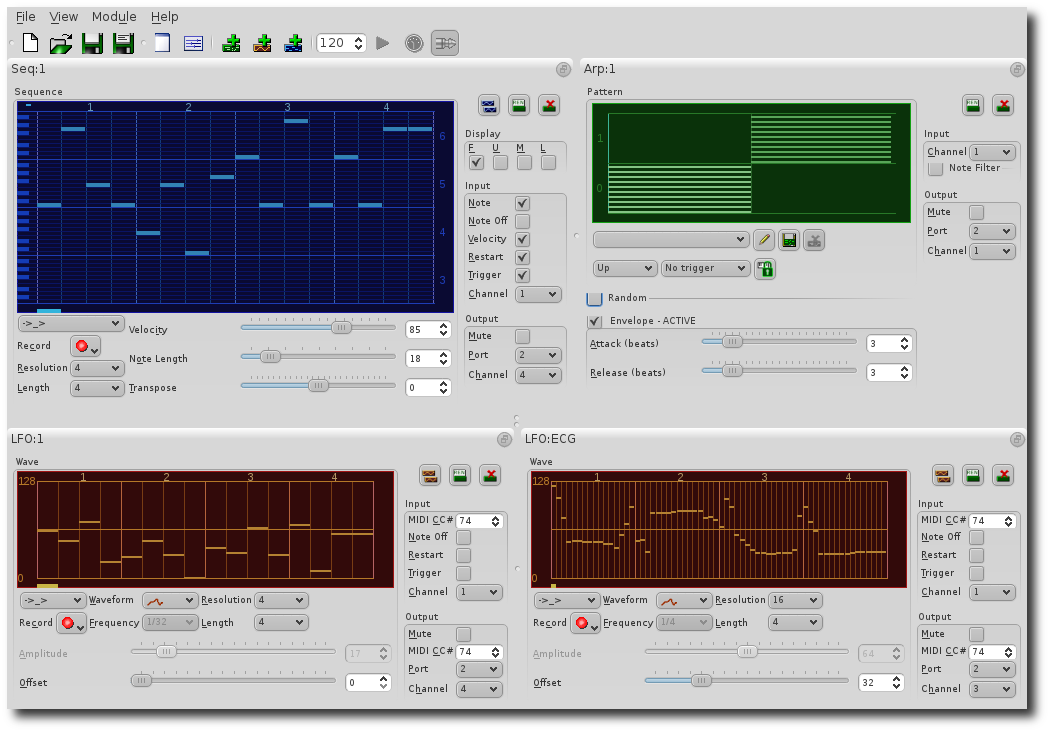The height and width of the screenshot is (732, 1050).
Task: Click the Open file folder icon
Action: click(61, 43)
